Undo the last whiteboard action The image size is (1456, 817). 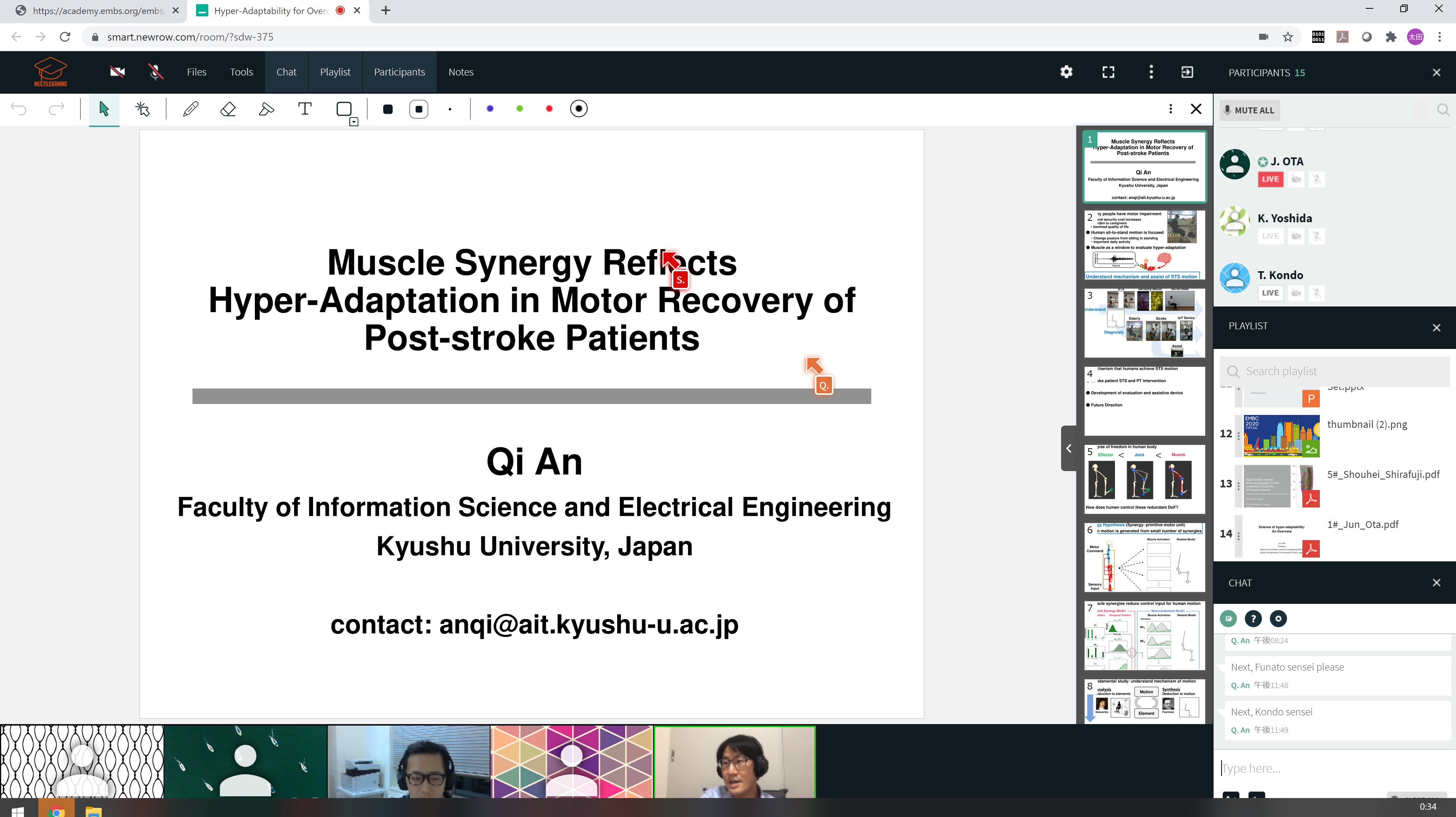(19, 108)
